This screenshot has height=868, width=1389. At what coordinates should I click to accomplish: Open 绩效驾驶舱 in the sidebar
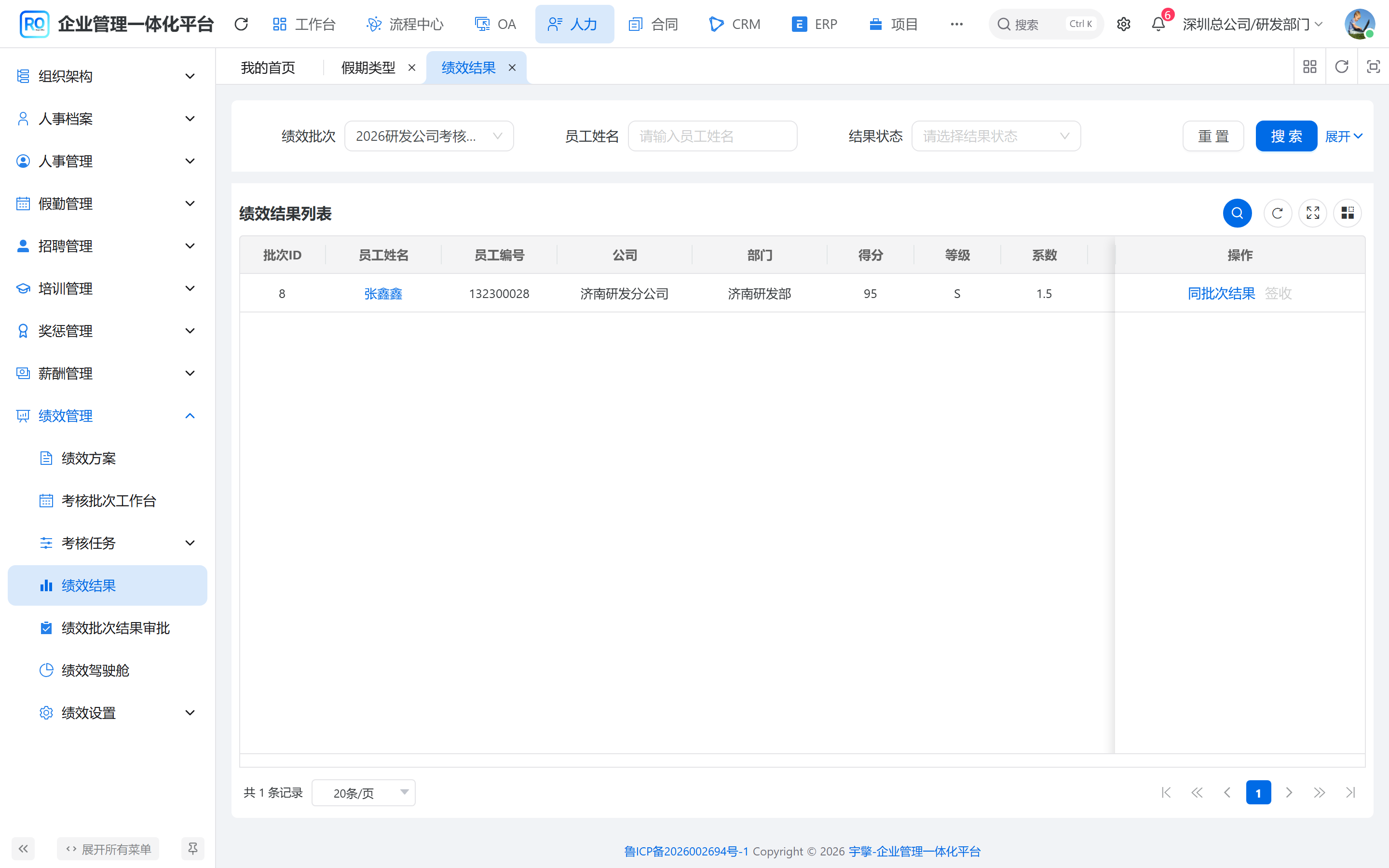[x=108, y=670]
